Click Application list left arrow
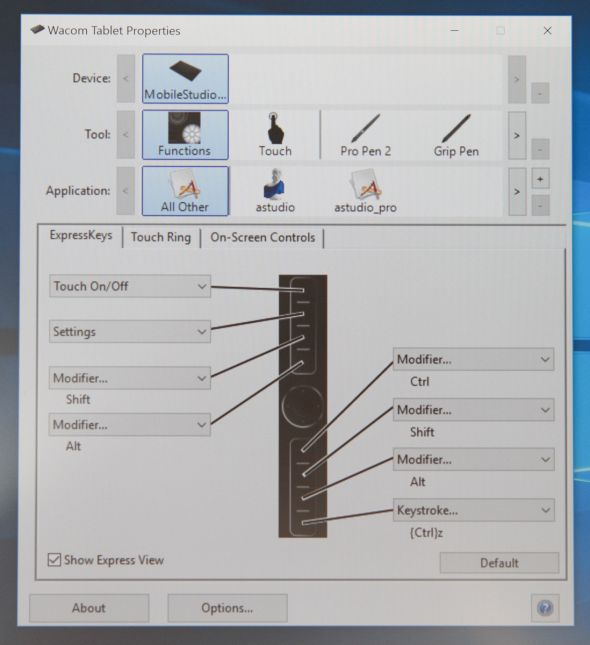 coord(125,191)
